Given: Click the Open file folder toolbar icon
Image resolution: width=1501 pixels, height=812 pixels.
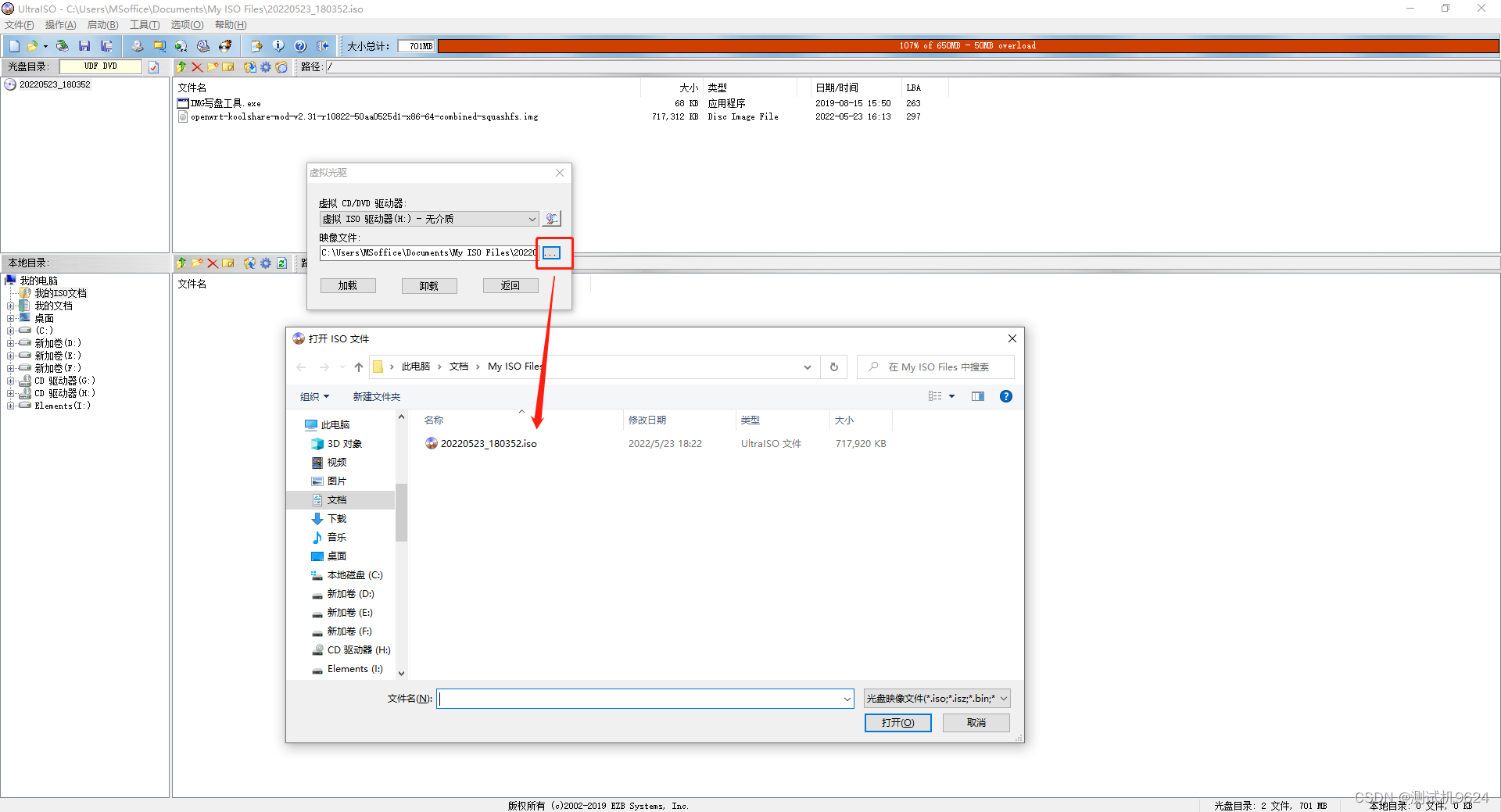Looking at the screenshot, I should [33, 46].
